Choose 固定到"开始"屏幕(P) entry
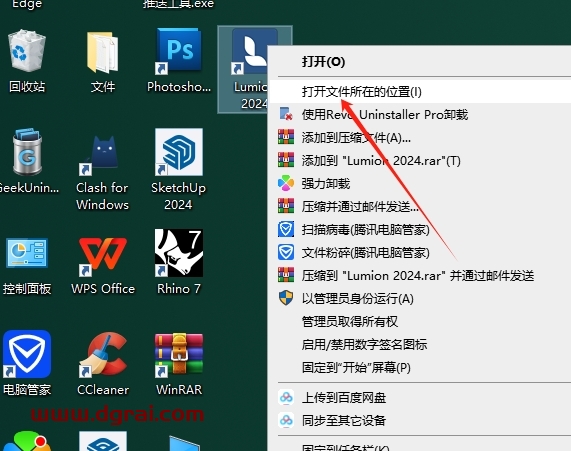 tap(419, 367)
